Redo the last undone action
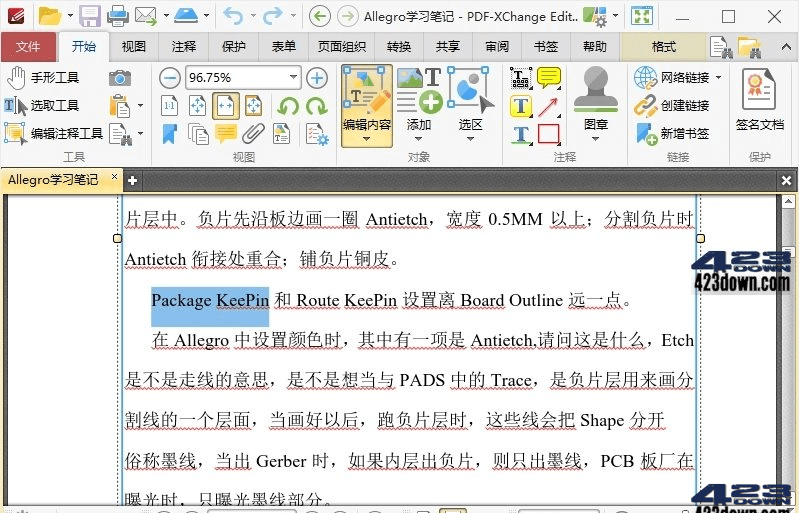This screenshot has height=513, width=799. click(272, 16)
